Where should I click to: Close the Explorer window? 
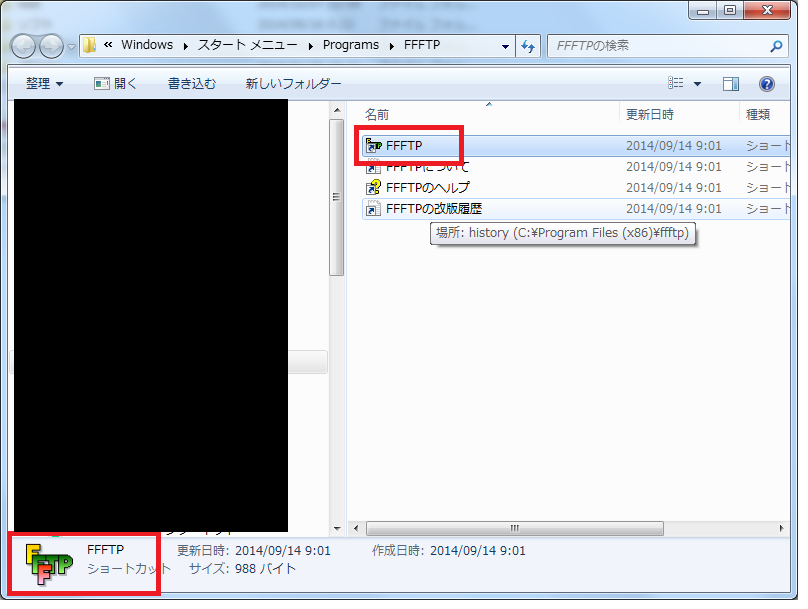[x=767, y=11]
